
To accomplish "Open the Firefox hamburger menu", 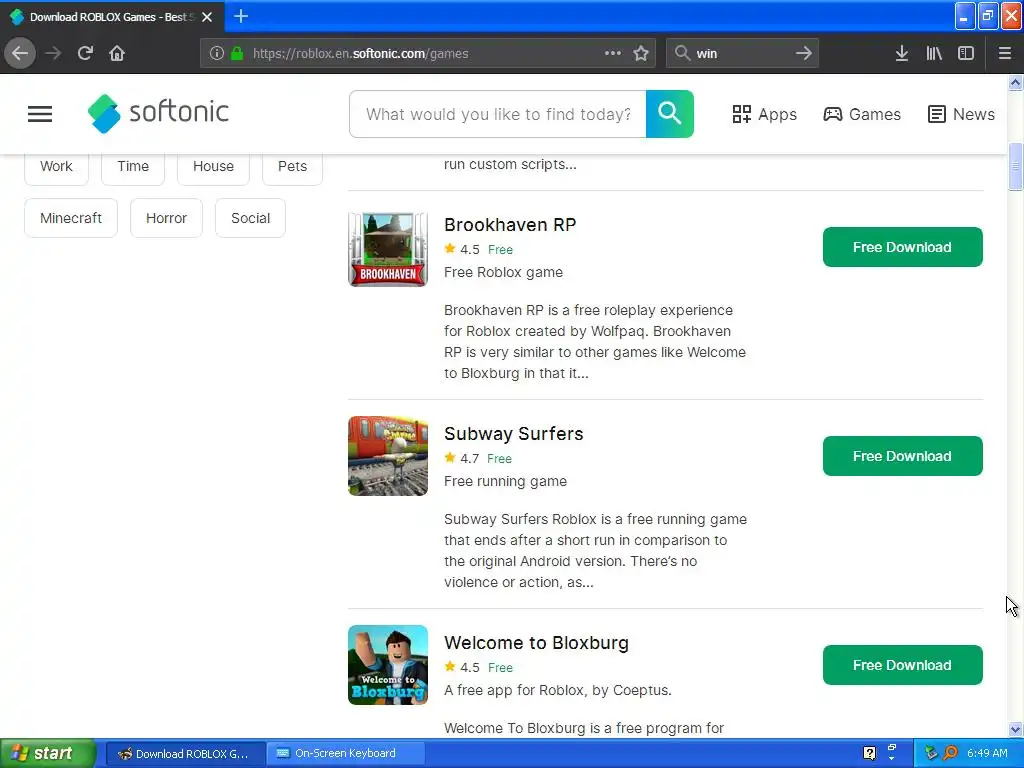I will [x=1005, y=53].
